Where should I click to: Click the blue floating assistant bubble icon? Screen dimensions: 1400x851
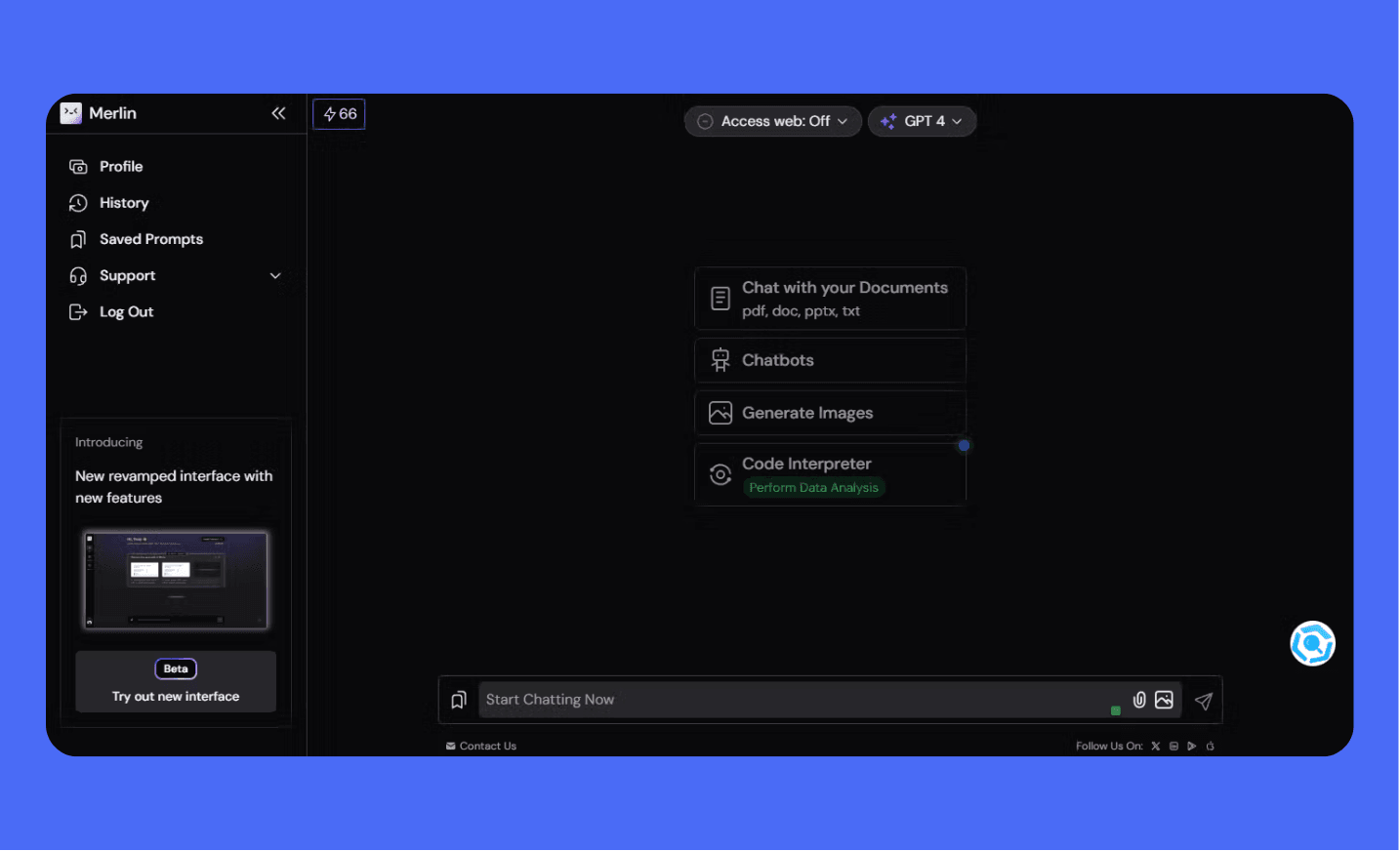point(1313,644)
